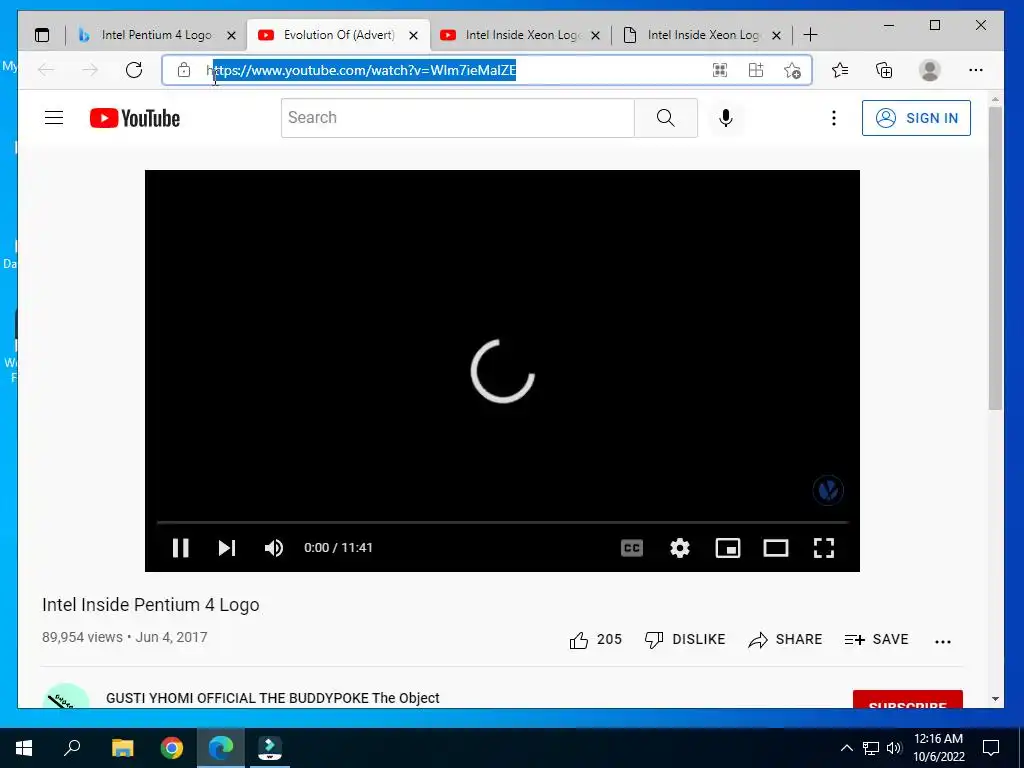The height and width of the screenshot is (768, 1024).
Task: Go to the YouTube home logo
Action: click(135, 118)
